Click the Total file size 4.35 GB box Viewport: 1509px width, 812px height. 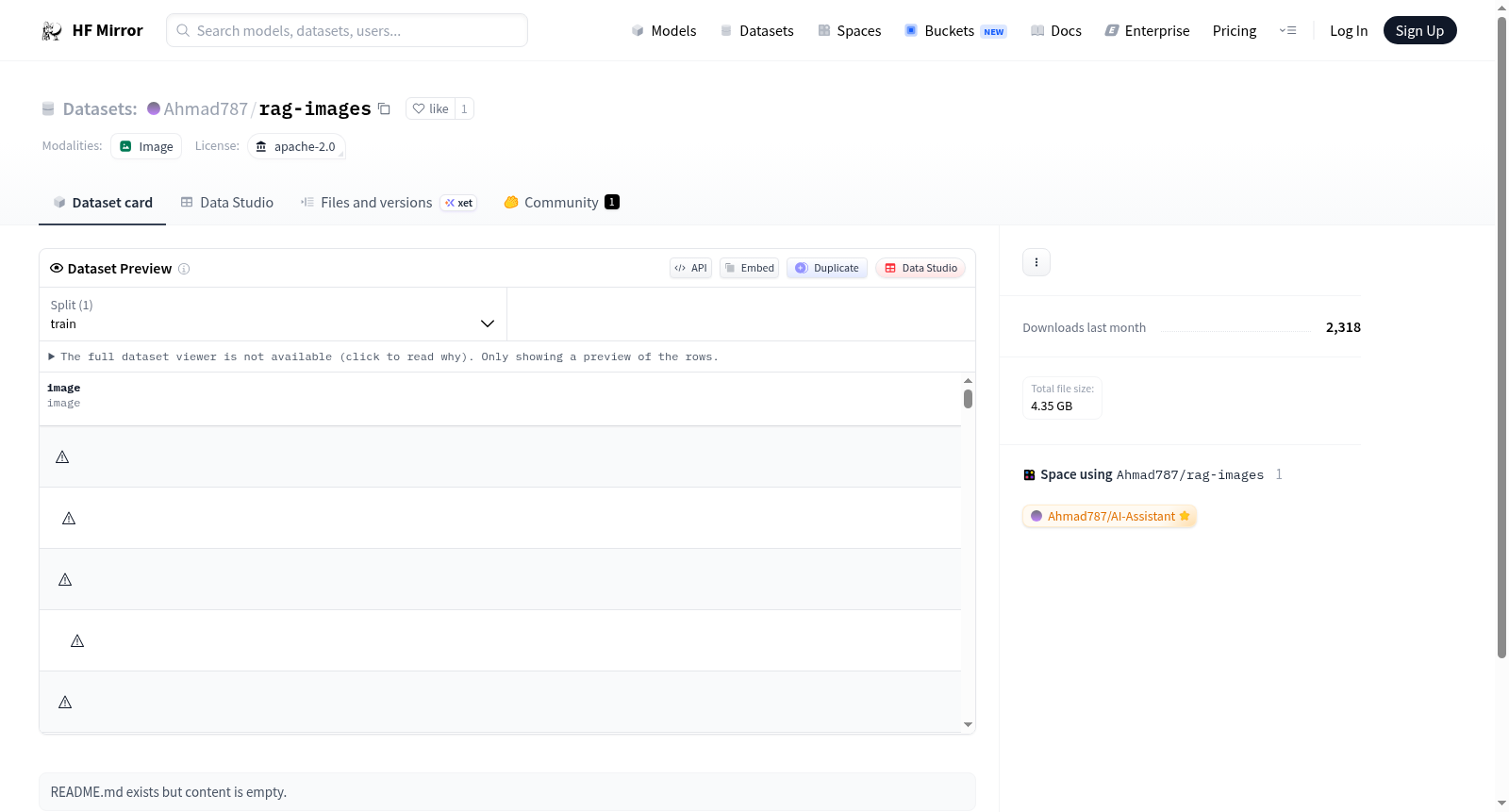[x=1063, y=397]
